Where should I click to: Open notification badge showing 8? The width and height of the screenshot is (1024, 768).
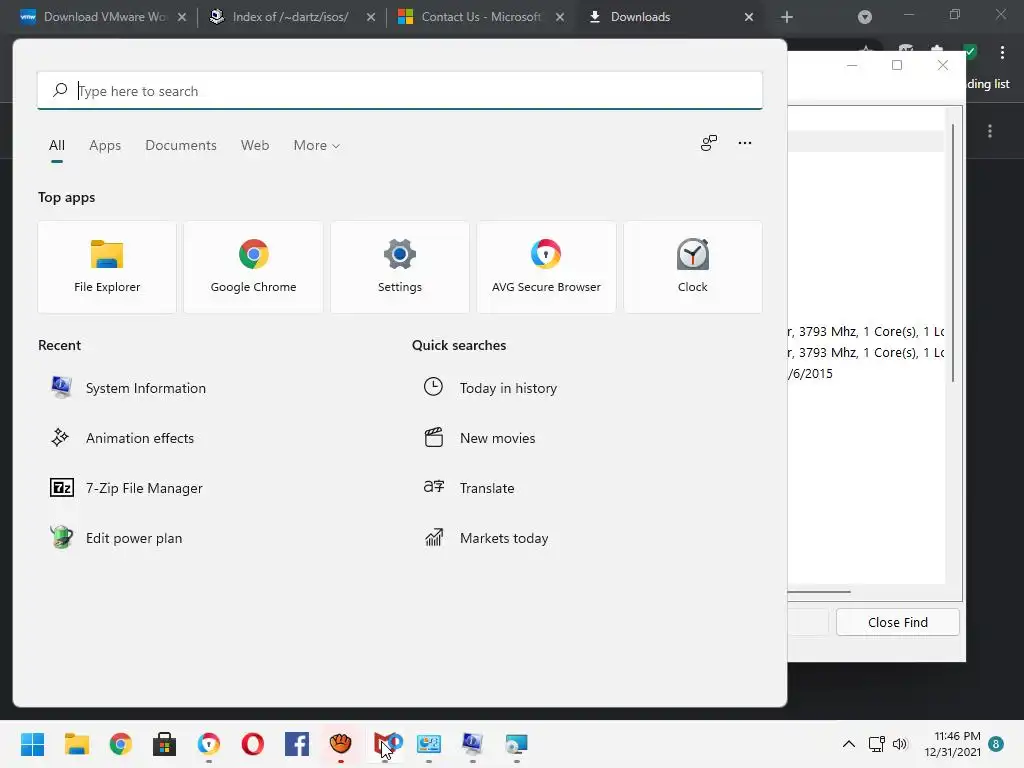coord(996,744)
